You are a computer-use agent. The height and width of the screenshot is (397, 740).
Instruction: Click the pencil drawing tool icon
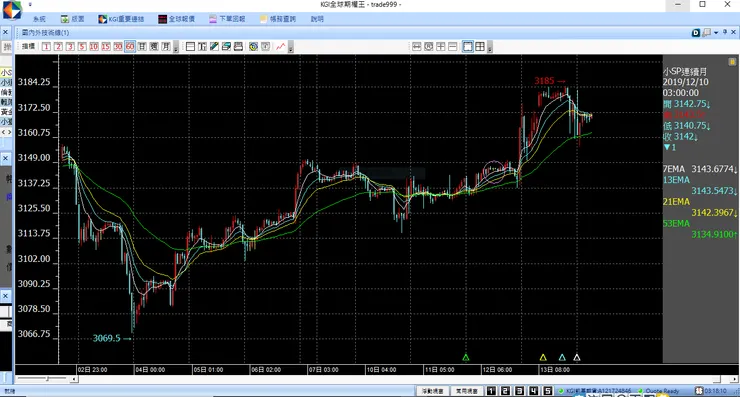214,47
